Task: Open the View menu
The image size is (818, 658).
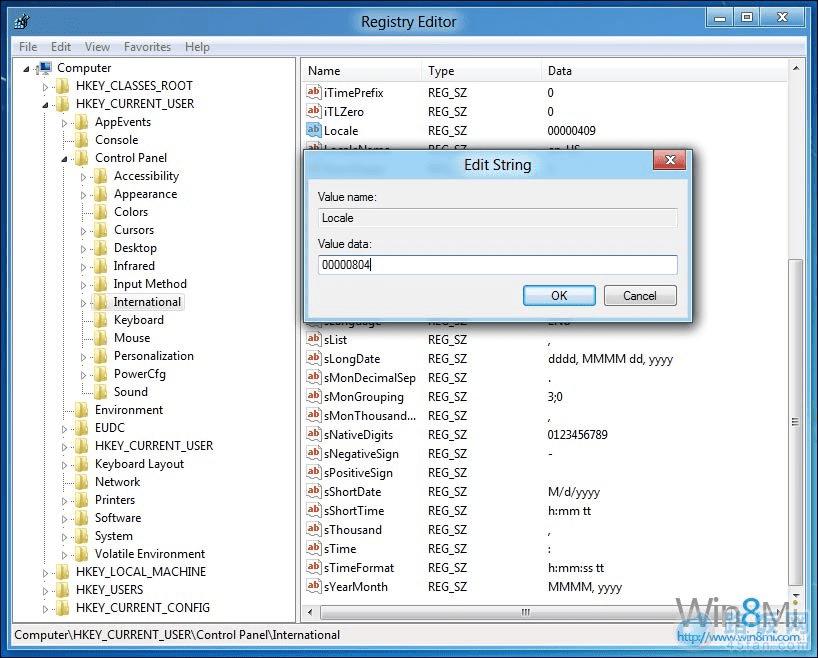Action: point(96,46)
